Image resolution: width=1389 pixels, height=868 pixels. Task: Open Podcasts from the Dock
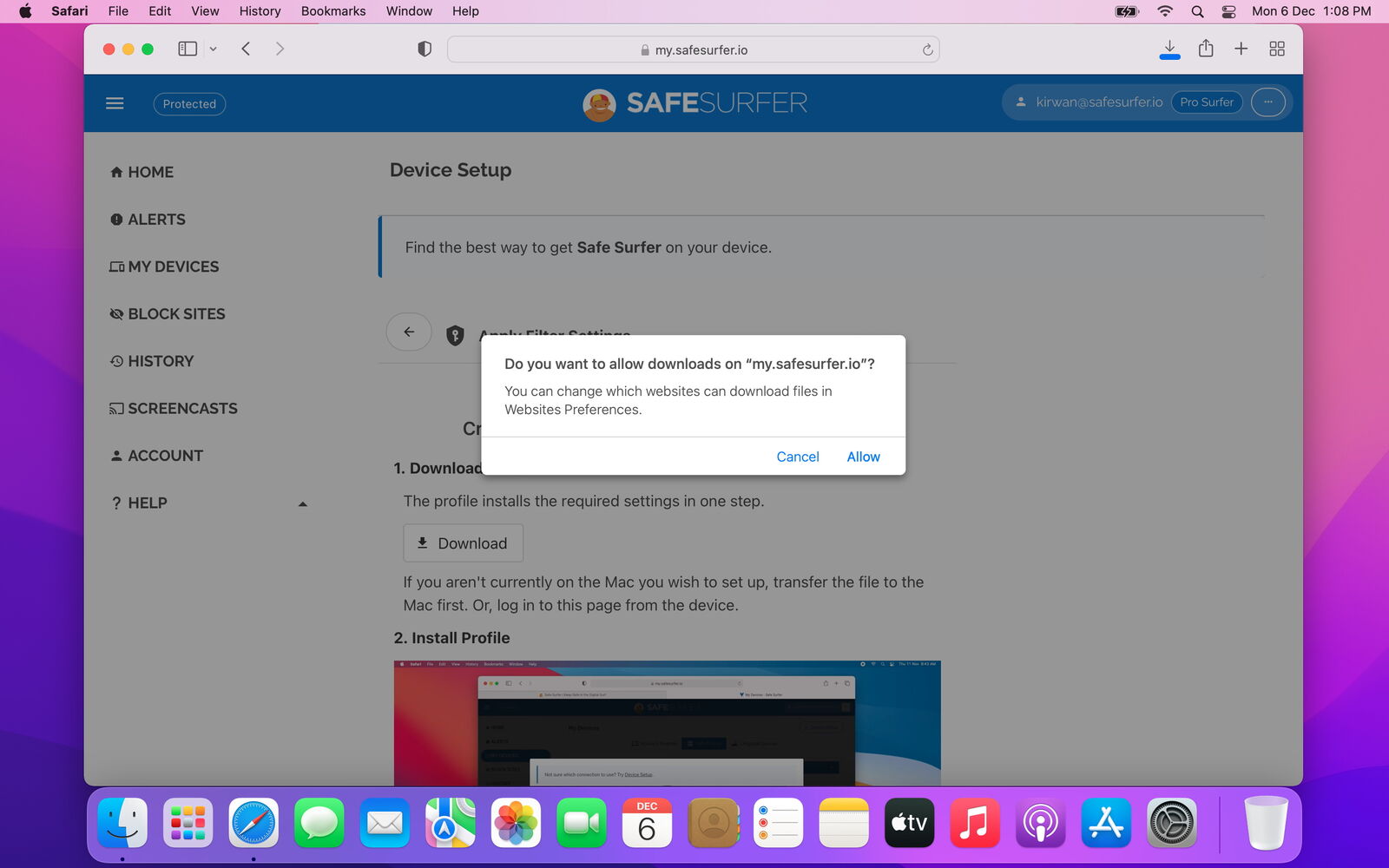(1040, 823)
